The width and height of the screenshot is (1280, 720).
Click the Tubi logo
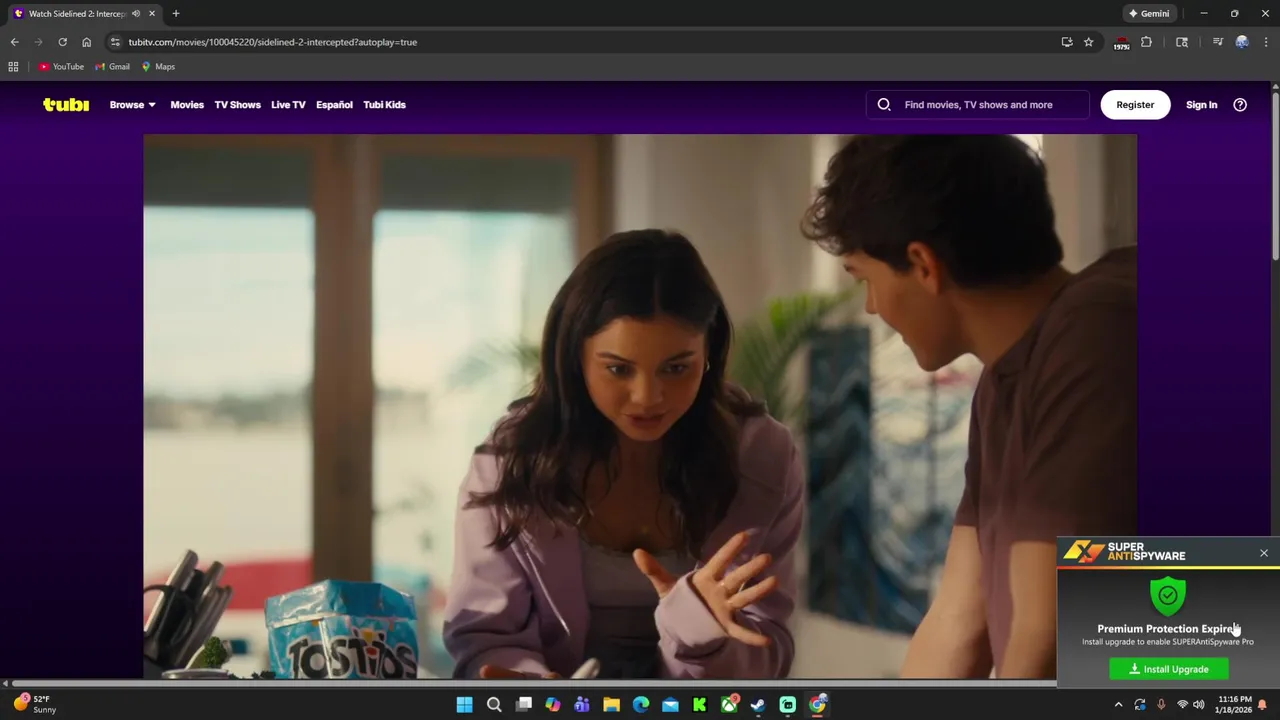66,104
